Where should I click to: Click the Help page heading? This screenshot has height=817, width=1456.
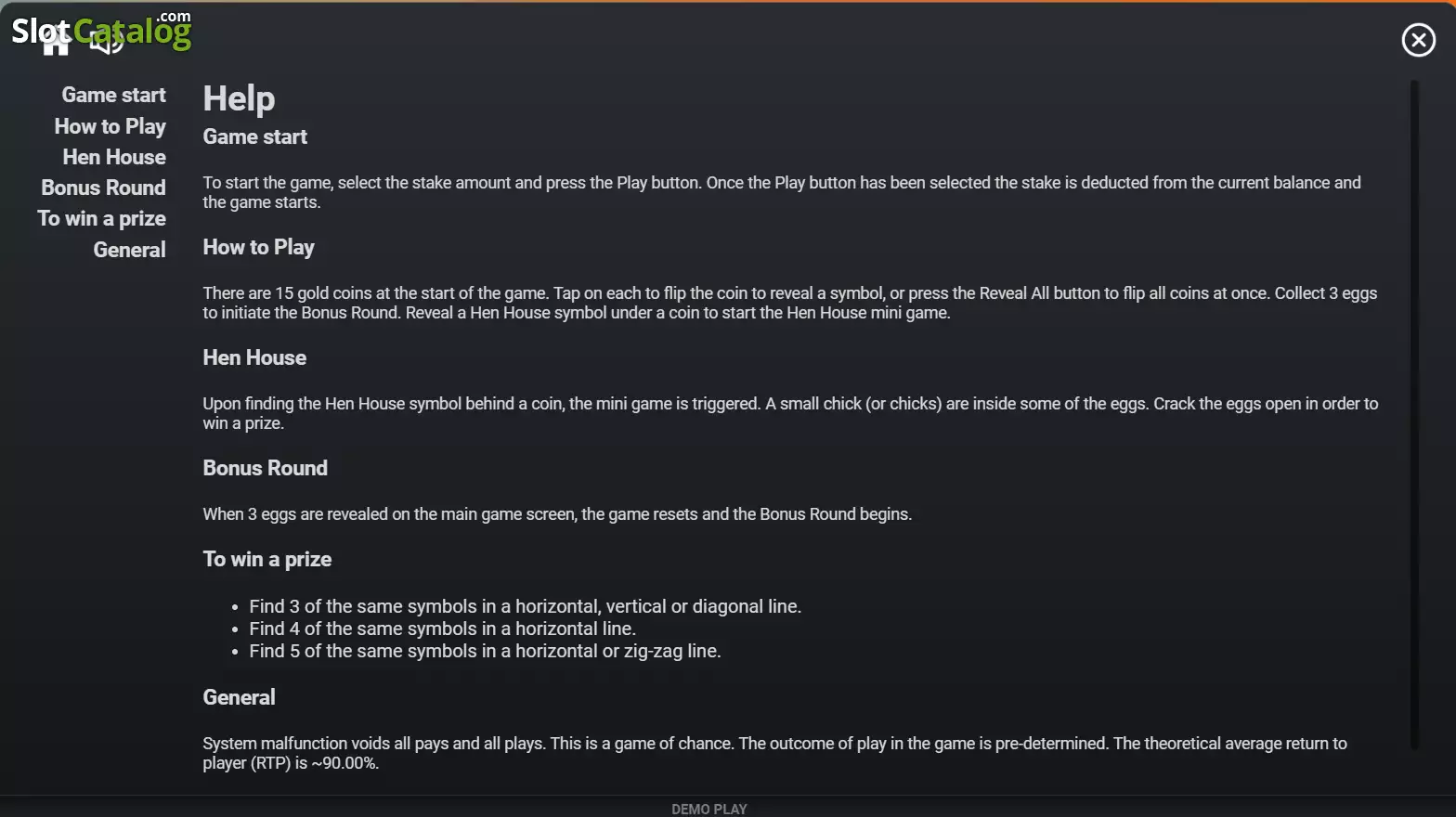point(239,98)
